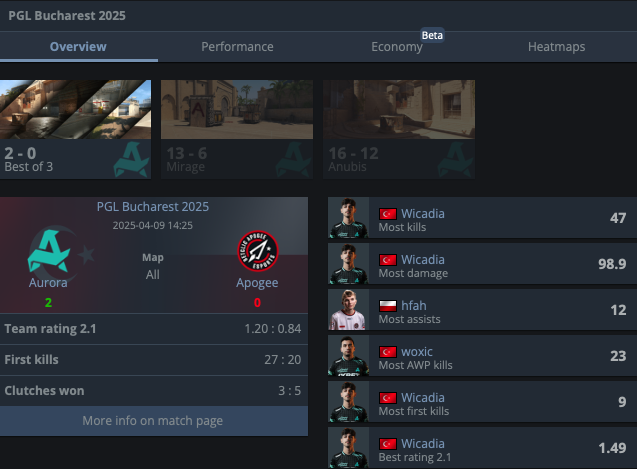Click Wicadia's photo in Most kills row

point(349,217)
